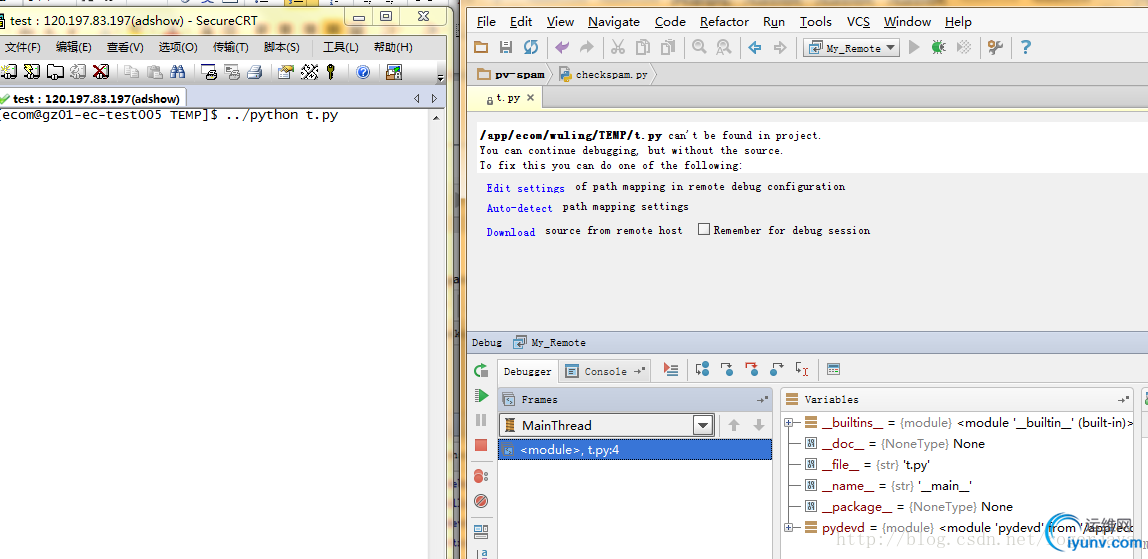Click the blue Back navigation arrow

(755, 48)
